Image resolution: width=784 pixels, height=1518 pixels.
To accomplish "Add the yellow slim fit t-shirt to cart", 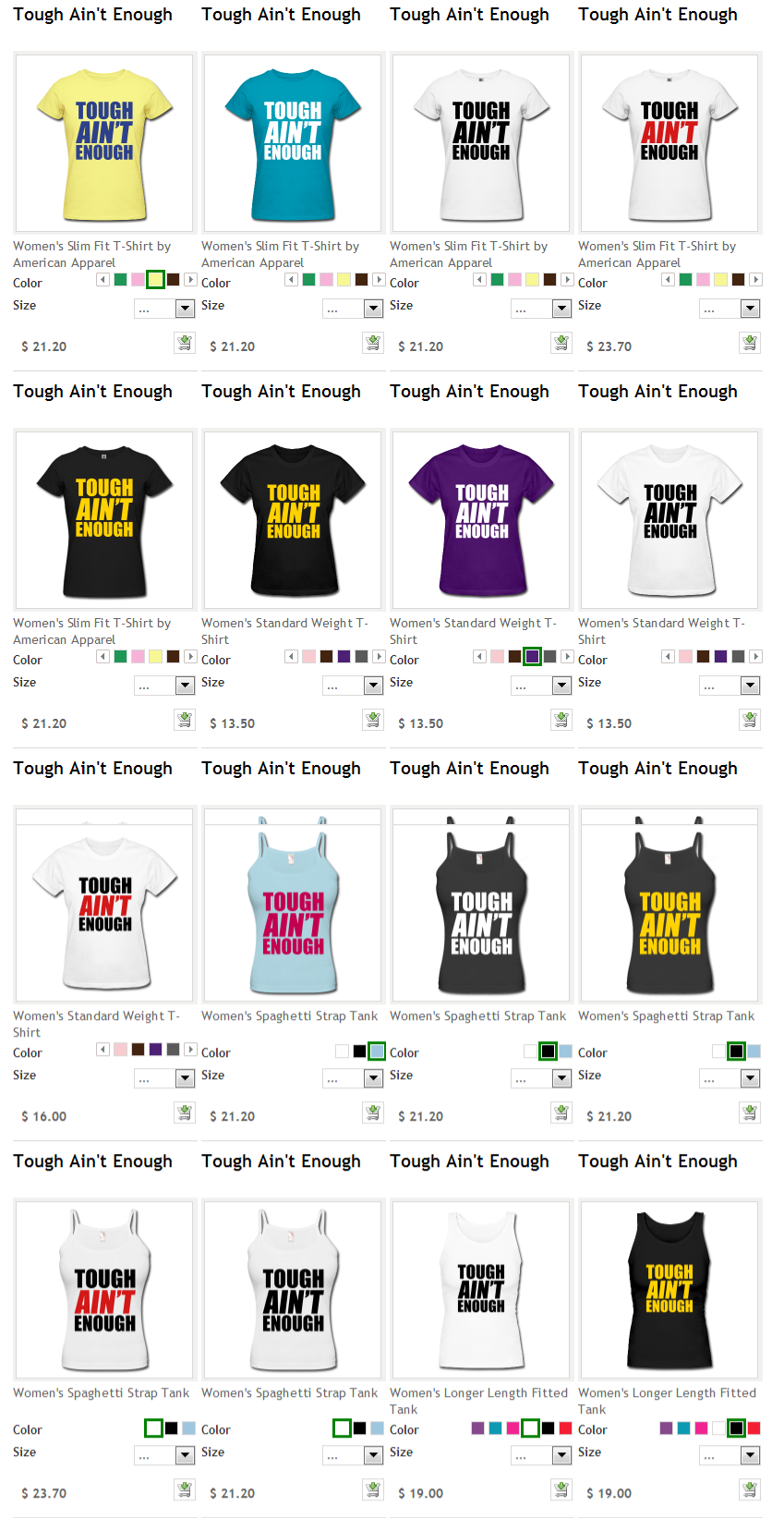I will 185,343.
